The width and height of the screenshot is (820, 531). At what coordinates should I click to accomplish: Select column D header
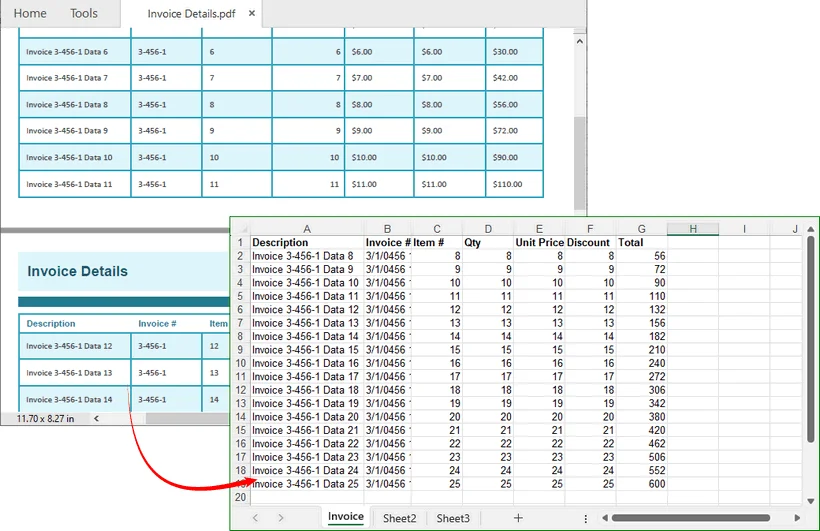click(488, 229)
